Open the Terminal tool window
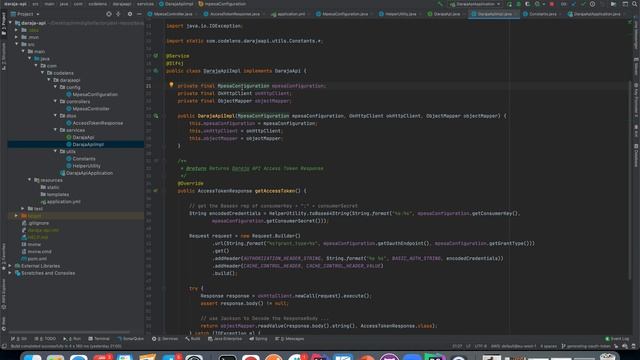The image size is (640, 360). click(99, 339)
